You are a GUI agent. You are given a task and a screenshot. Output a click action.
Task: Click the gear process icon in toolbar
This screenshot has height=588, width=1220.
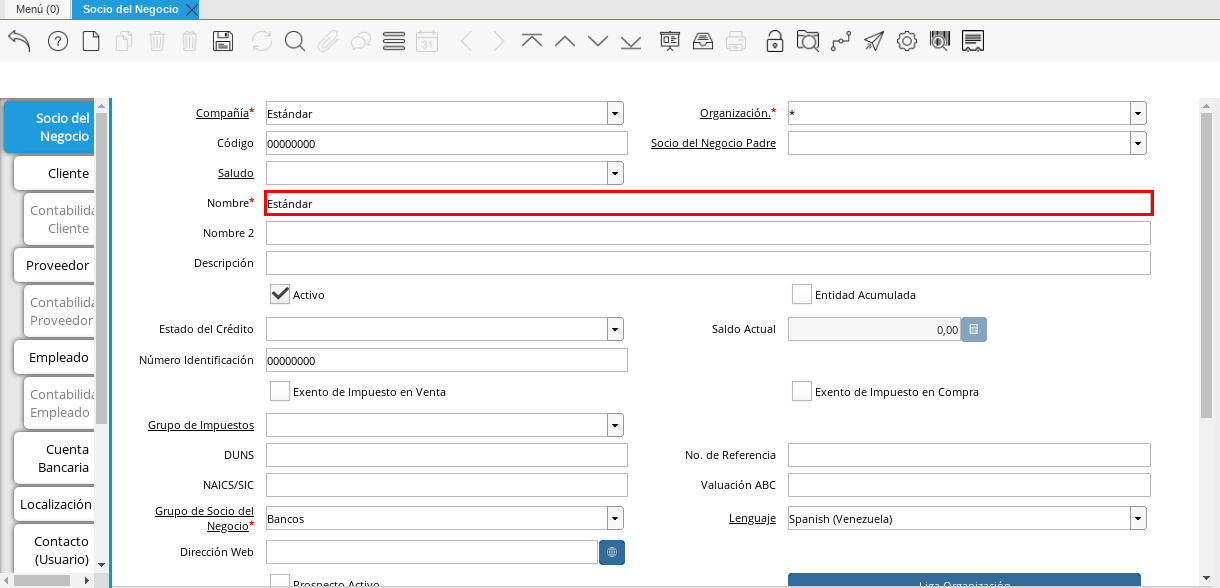(x=906, y=41)
